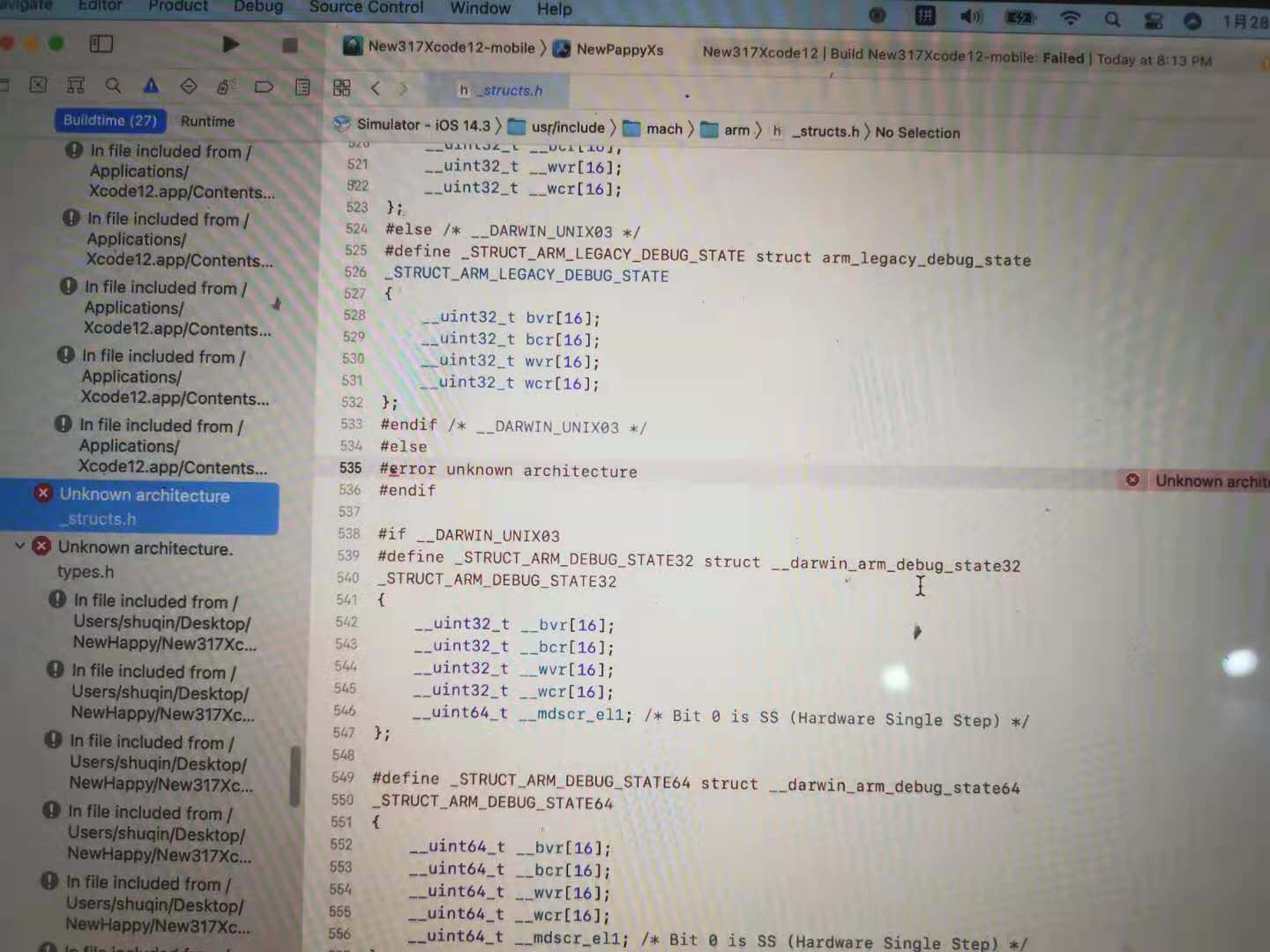Open the usr/include jump bar folder
The width and height of the screenshot is (1270, 952).
point(557,127)
